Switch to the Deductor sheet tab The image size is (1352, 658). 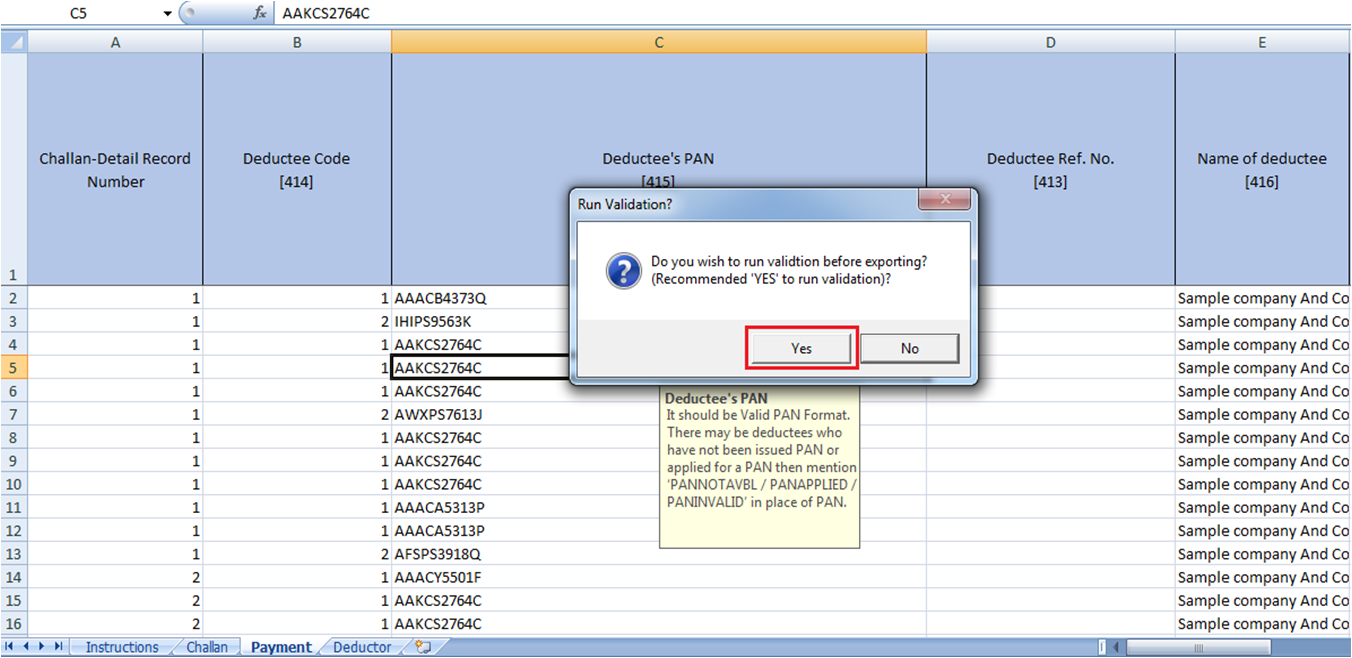[x=362, y=647]
